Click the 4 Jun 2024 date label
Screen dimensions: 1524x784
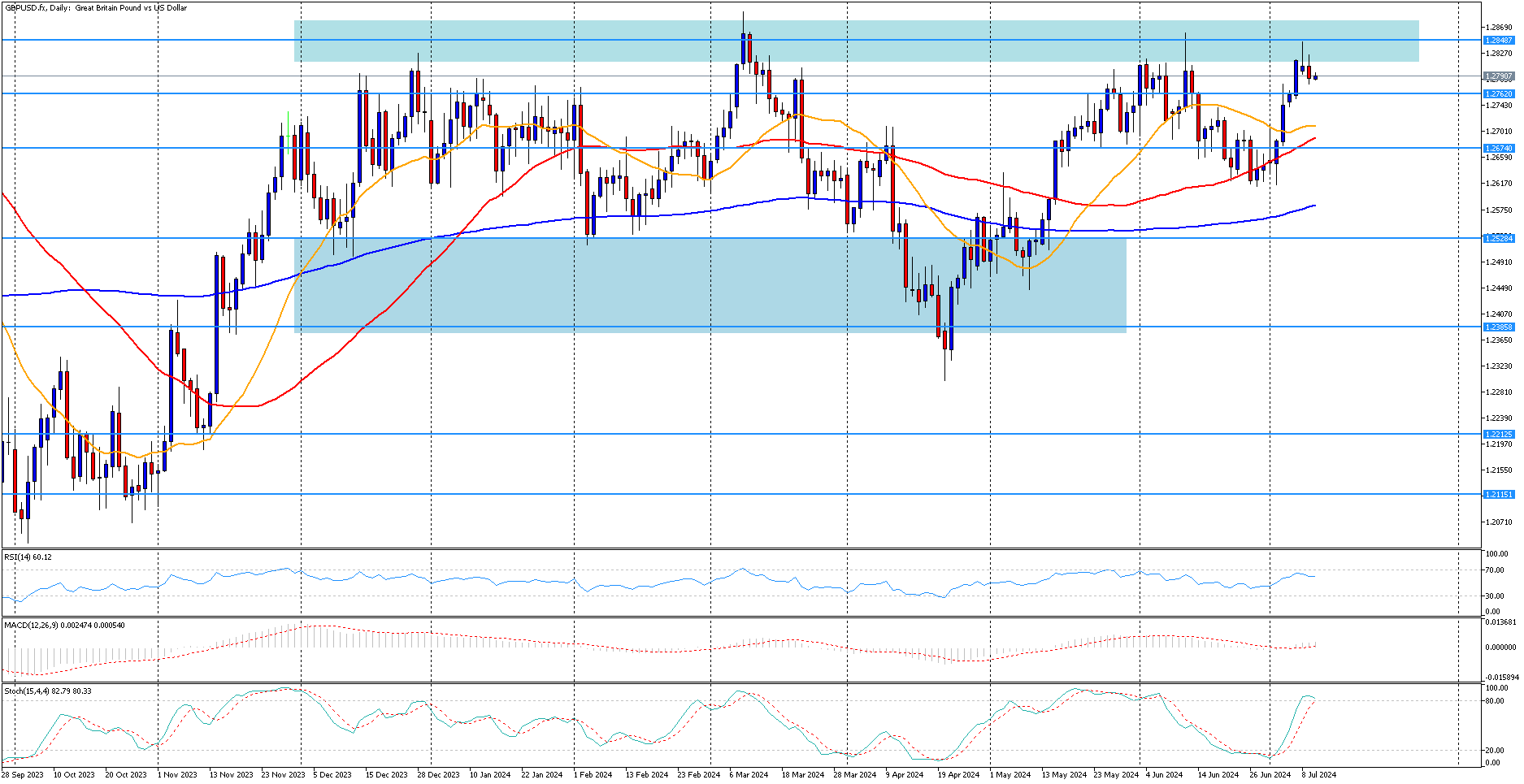(x=1164, y=775)
